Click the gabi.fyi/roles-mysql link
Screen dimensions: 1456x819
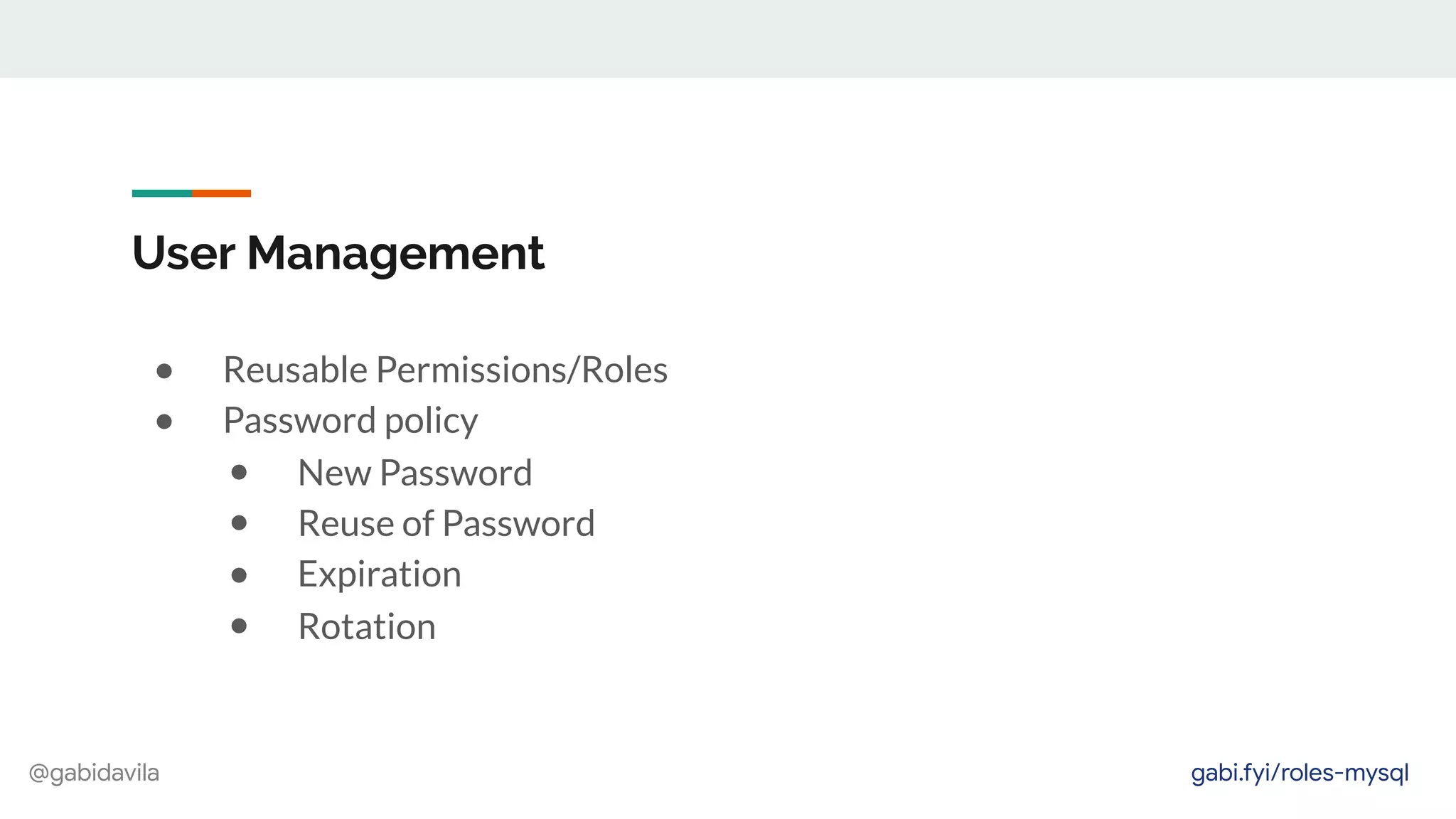point(1299,773)
